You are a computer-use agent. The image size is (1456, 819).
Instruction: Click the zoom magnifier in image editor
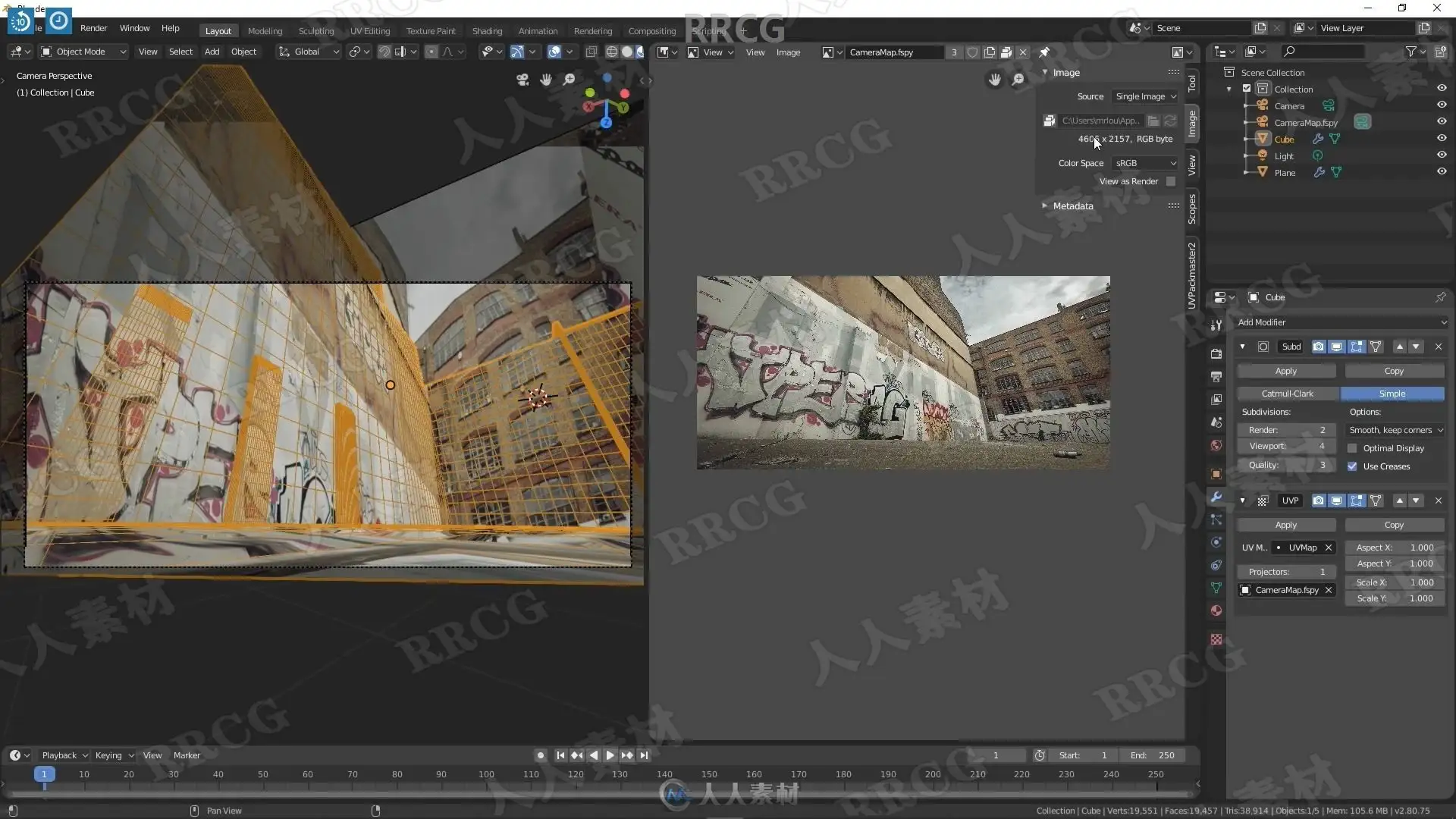(x=1018, y=80)
